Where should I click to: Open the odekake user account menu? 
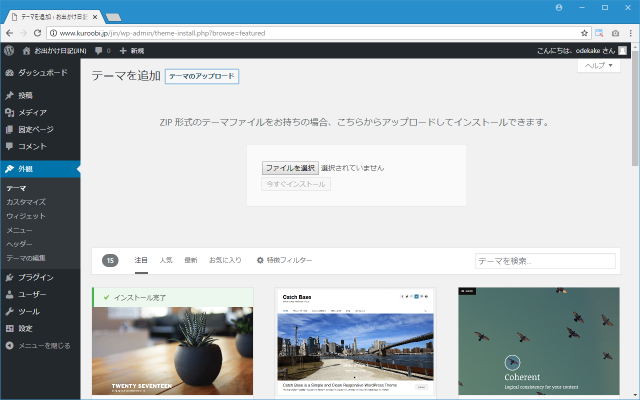581,51
